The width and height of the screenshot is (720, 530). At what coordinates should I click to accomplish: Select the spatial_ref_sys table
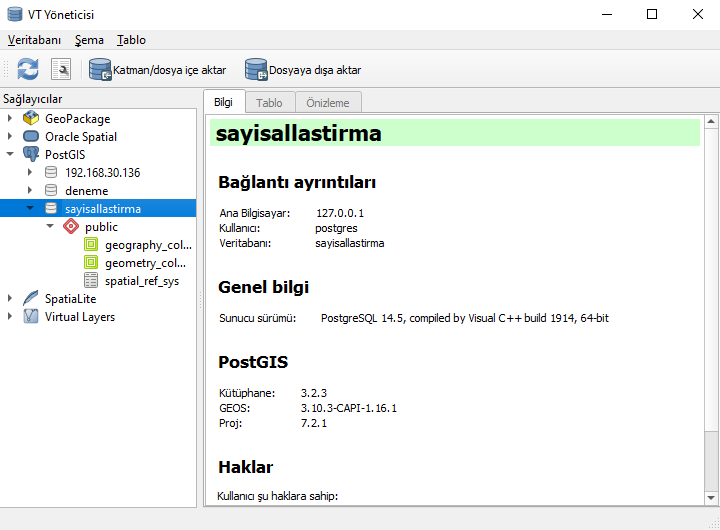point(141,281)
